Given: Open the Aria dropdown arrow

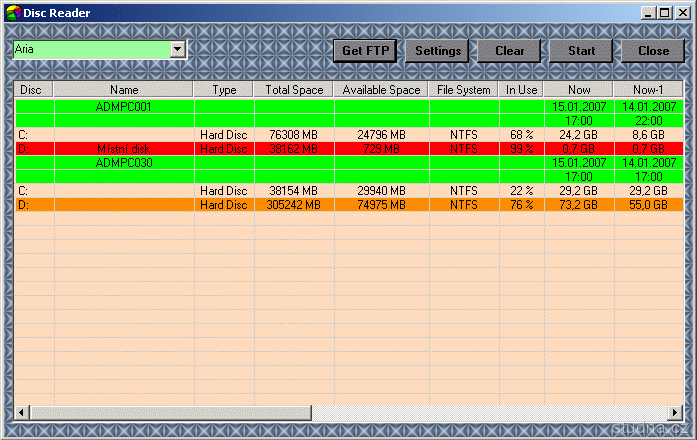Looking at the screenshot, I should pyautogui.click(x=178, y=49).
